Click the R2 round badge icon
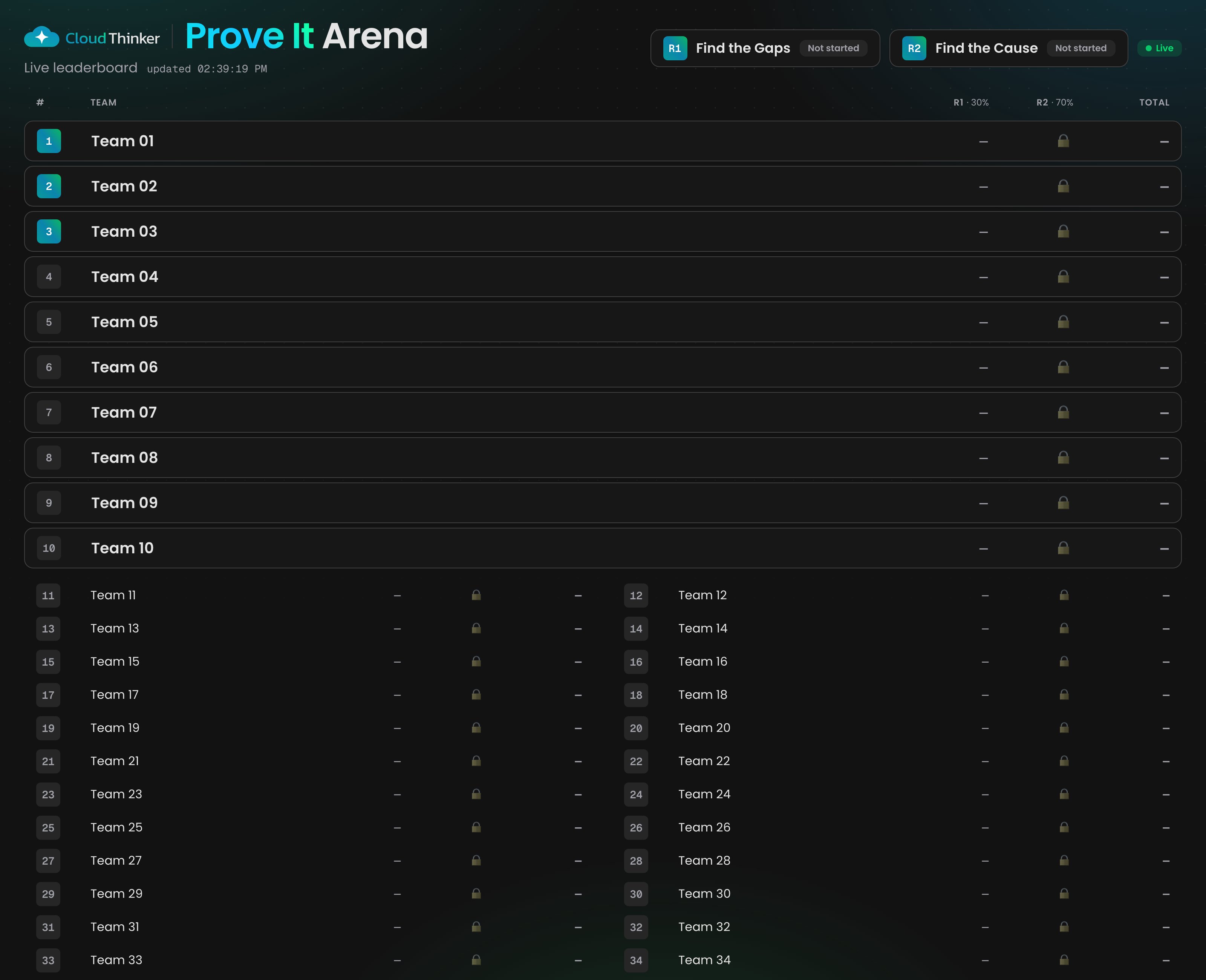Image resolution: width=1206 pixels, height=980 pixels. 914,48
